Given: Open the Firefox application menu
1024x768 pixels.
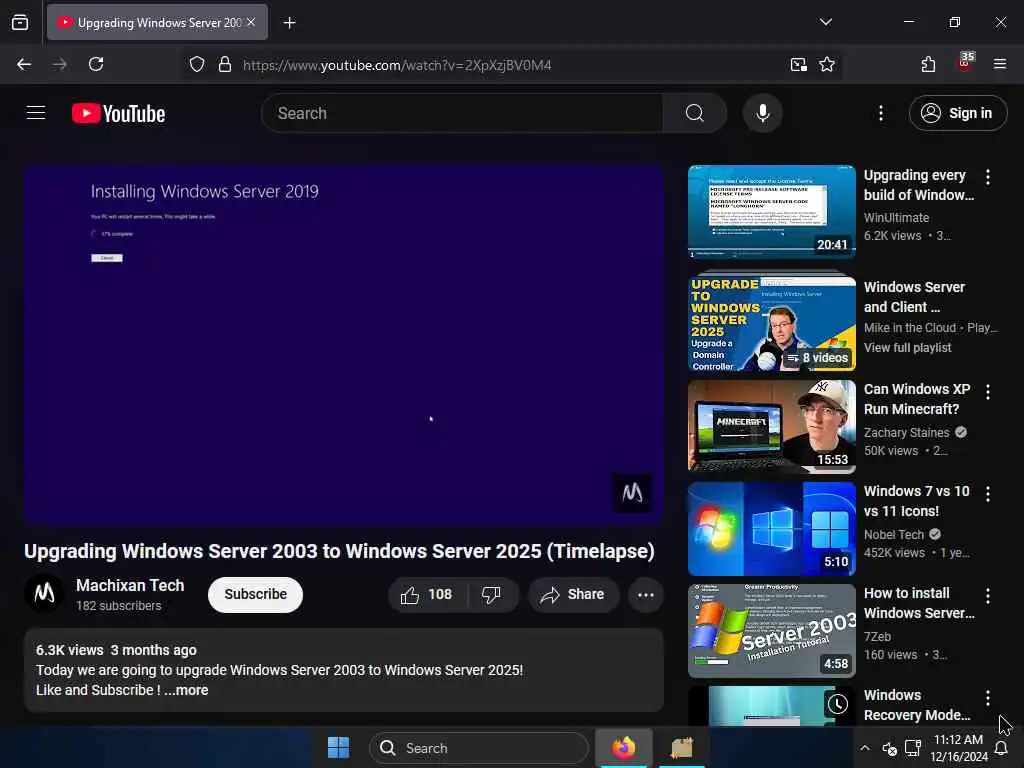Looking at the screenshot, I should (1000, 64).
